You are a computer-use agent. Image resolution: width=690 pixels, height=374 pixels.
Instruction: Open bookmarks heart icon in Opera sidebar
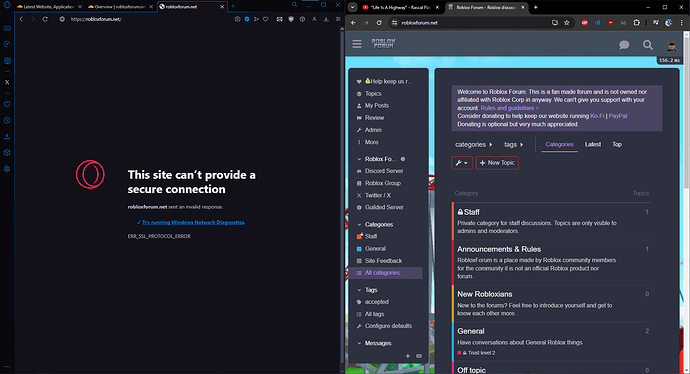tap(7, 104)
